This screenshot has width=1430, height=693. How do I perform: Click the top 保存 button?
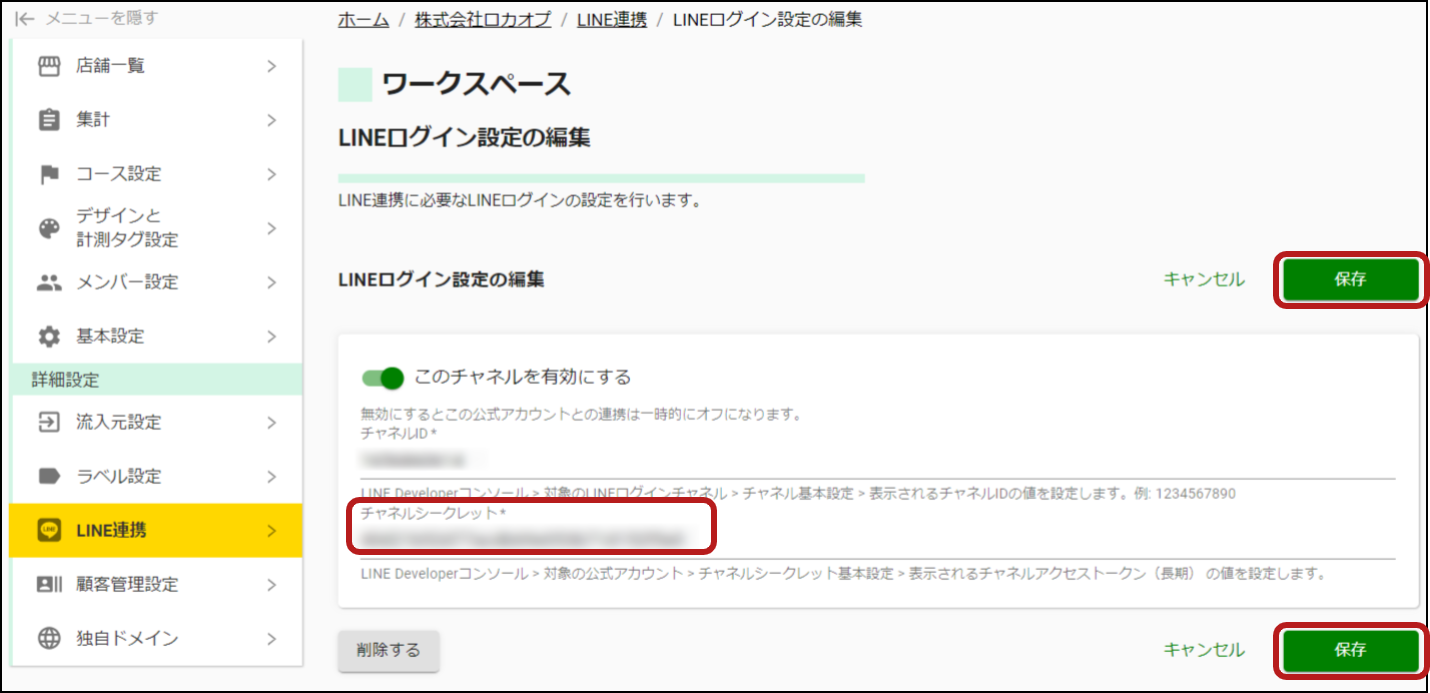click(1350, 280)
